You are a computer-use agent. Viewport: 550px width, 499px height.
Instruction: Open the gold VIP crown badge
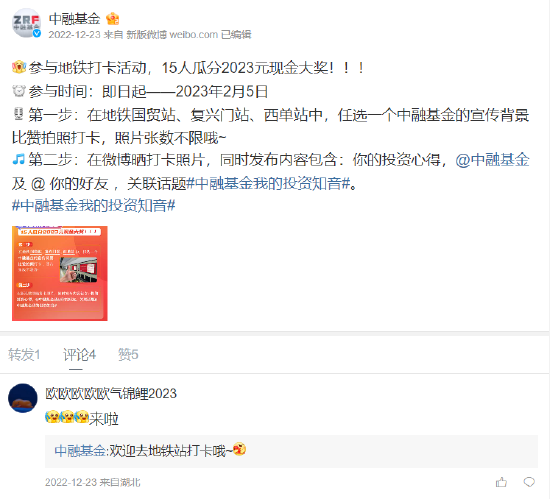coord(113,19)
